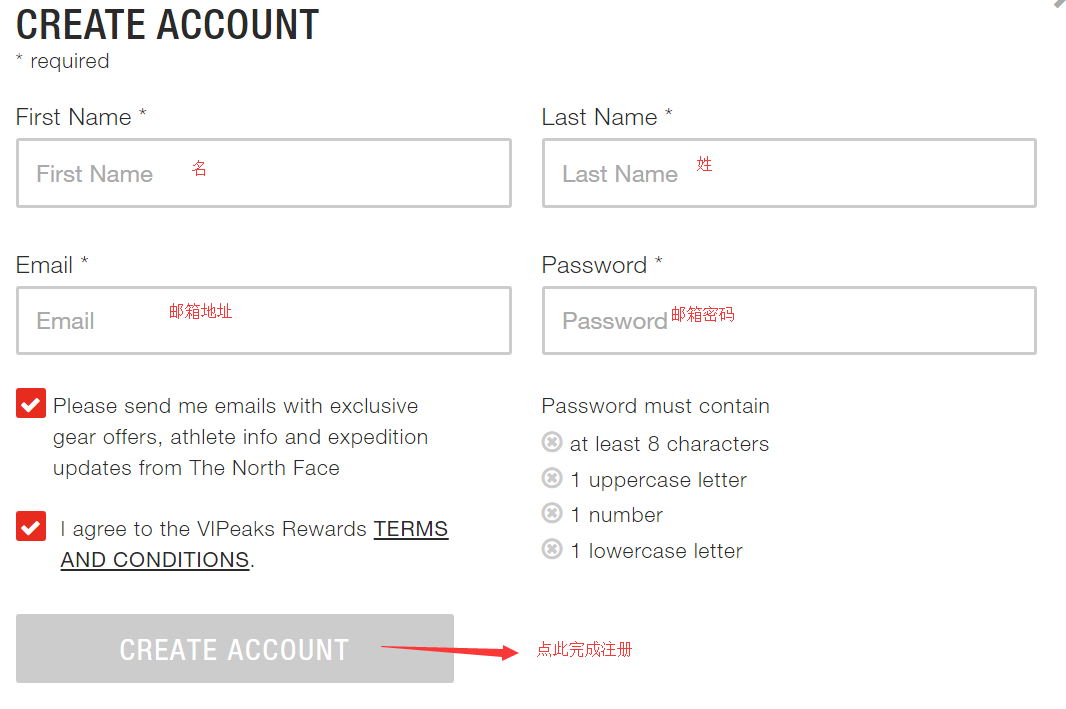
Task: Click the 'Create Account' page heading
Action: (167, 24)
